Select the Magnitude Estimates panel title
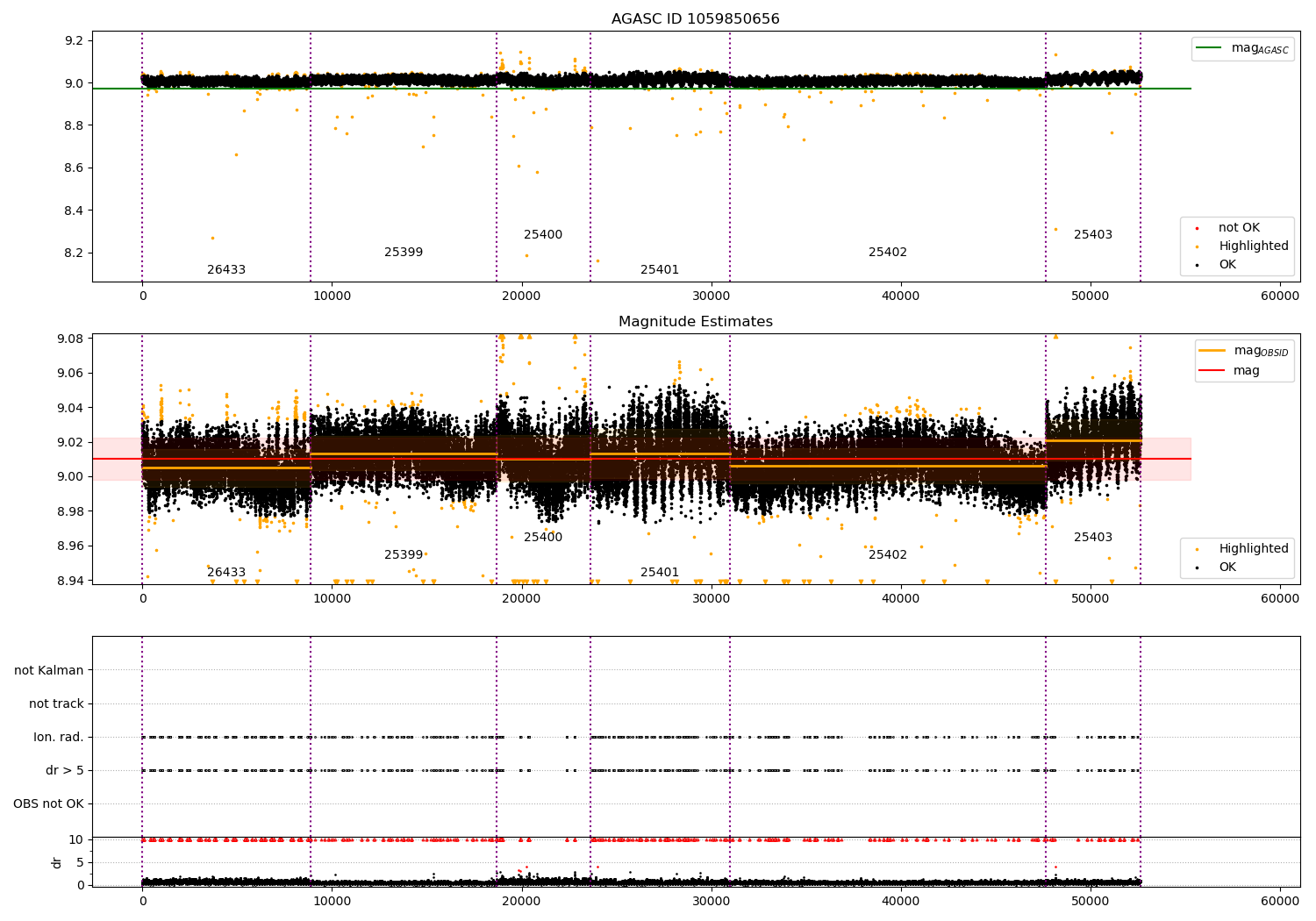Screen dimensions: 1316x921 pos(695,322)
